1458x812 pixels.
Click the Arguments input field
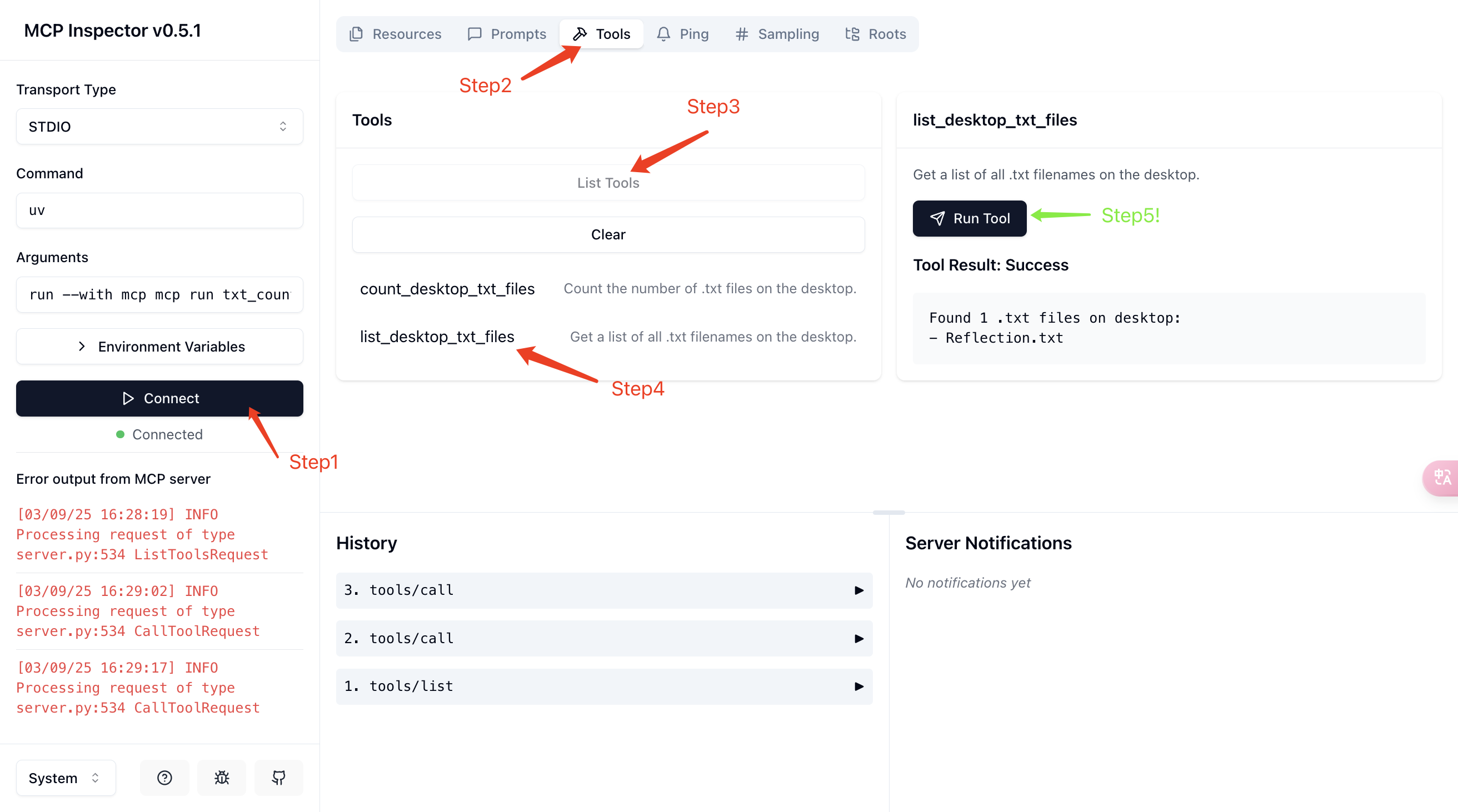click(x=159, y=294)
